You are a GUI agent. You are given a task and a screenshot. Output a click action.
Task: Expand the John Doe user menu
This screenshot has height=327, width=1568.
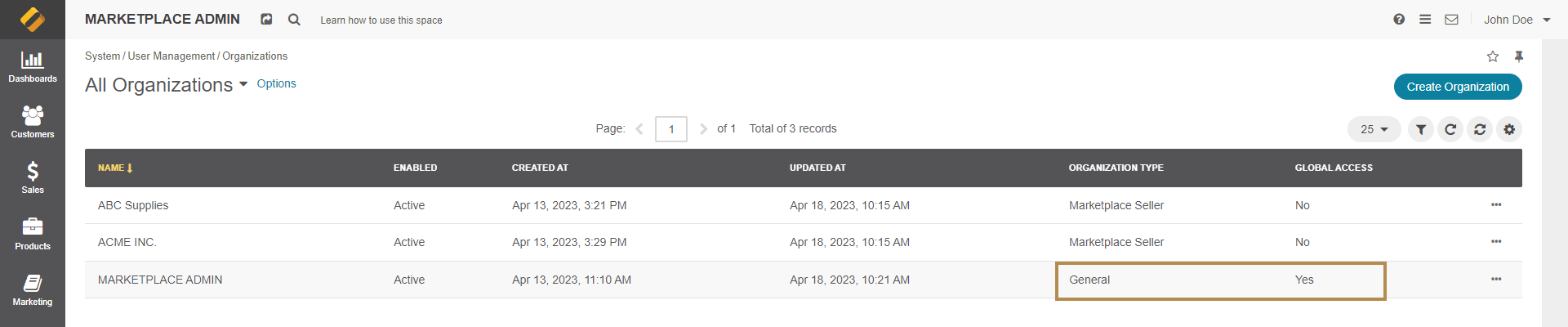coord(1517,20)
